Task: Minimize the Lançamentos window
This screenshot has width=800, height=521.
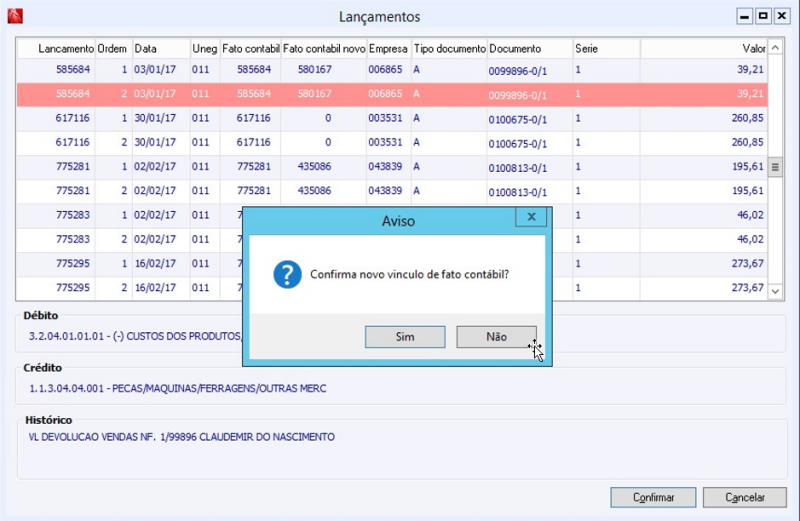Action: point(744,16)
